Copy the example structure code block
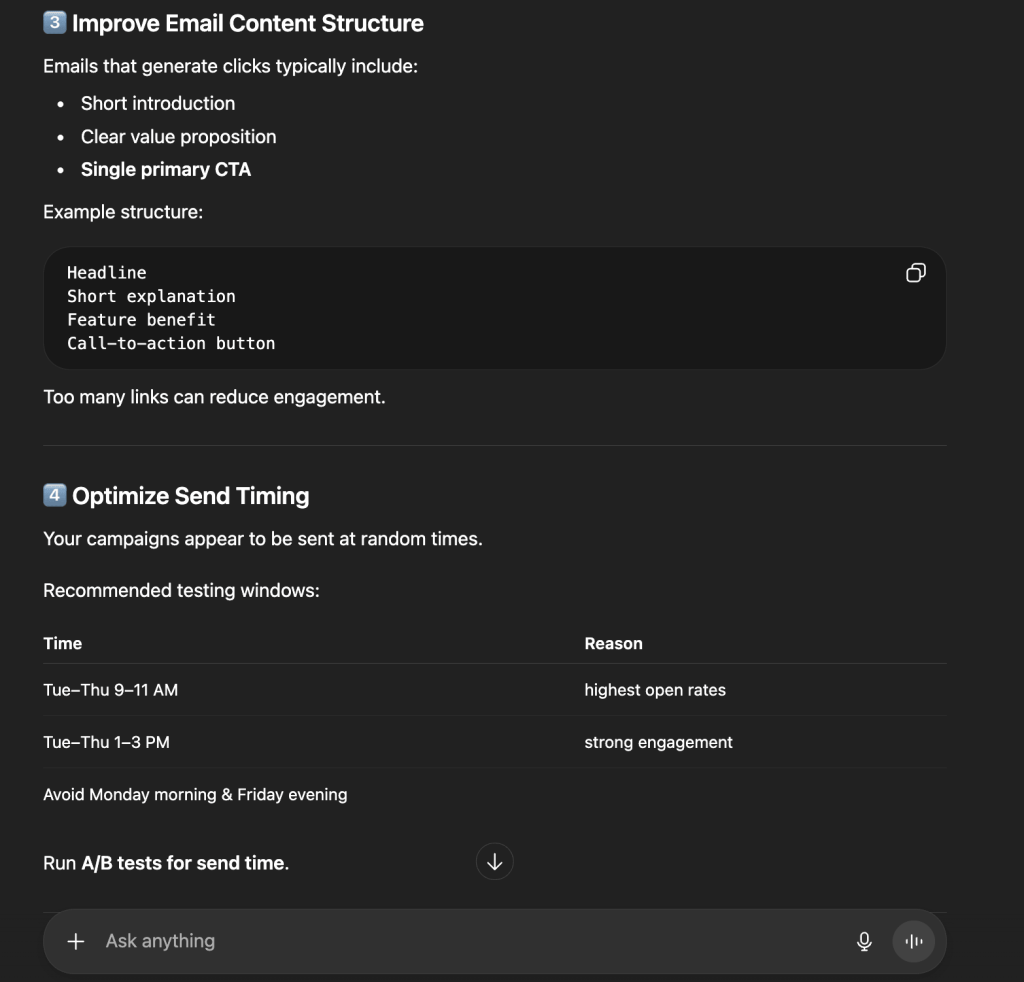This screenshot has width=1024, height=982. 915,273
